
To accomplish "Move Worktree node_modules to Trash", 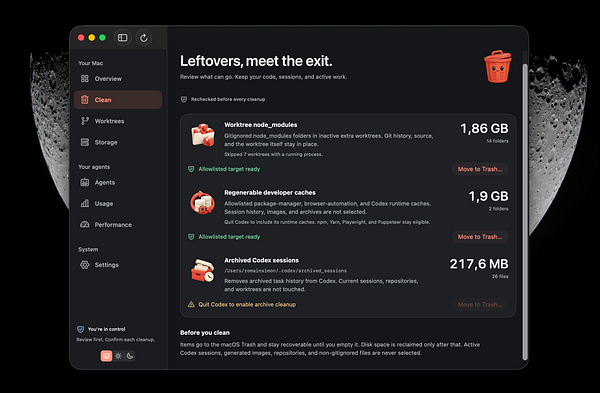I will click(480, 169).
